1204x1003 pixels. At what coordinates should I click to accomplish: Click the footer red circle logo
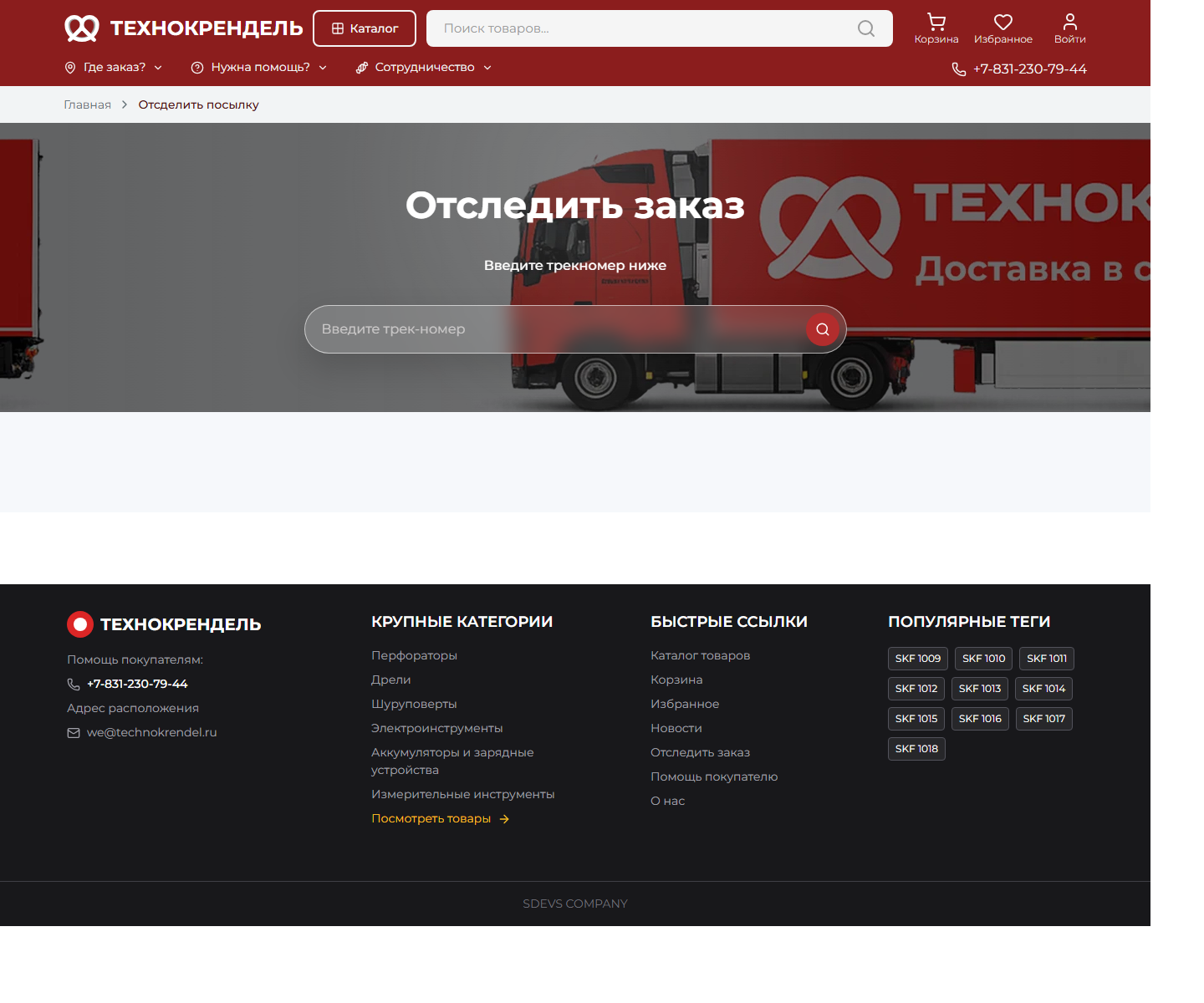pos(80,624)
